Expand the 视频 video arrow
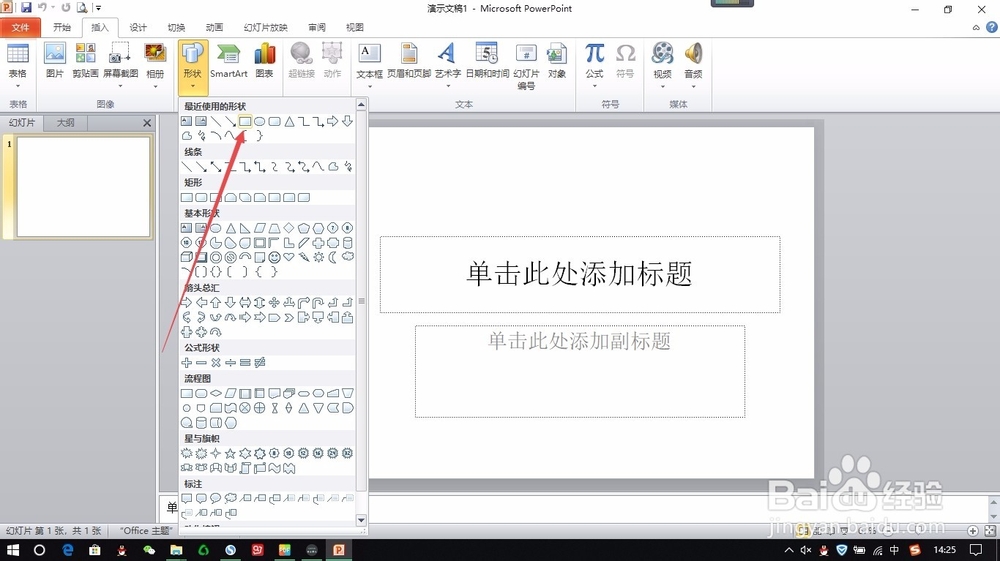 pyautogui.click(x=663, y=85)
